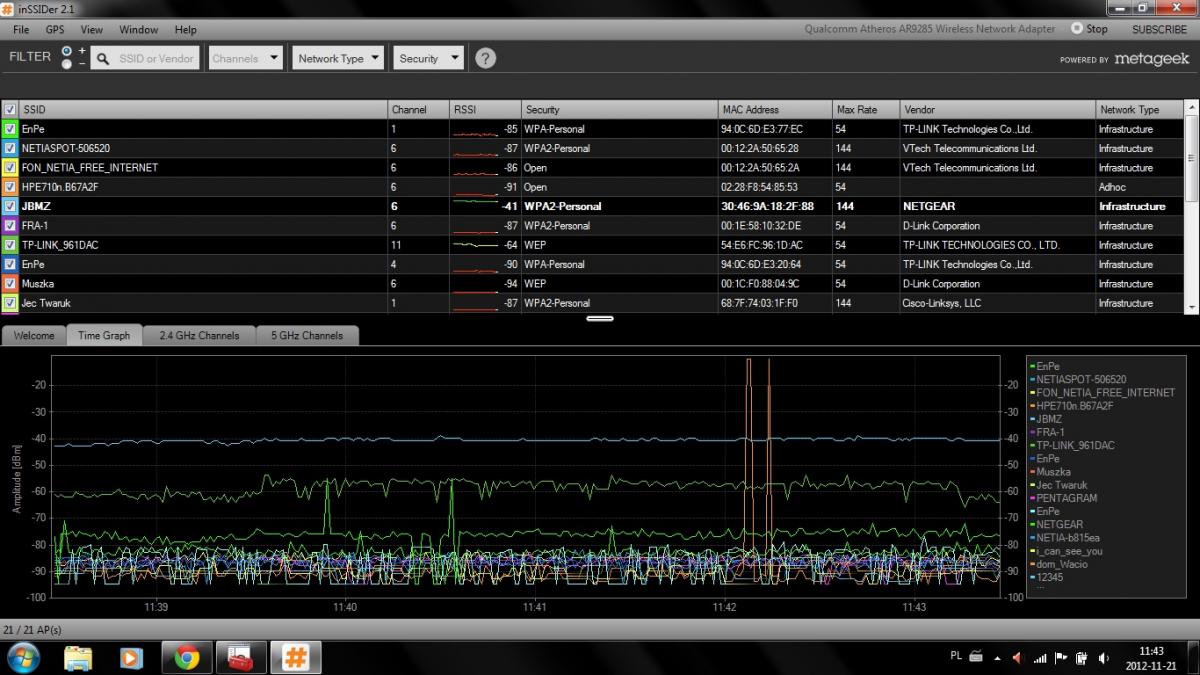
Task: Click the Stop scanning button
Action: coord(1090,29)
